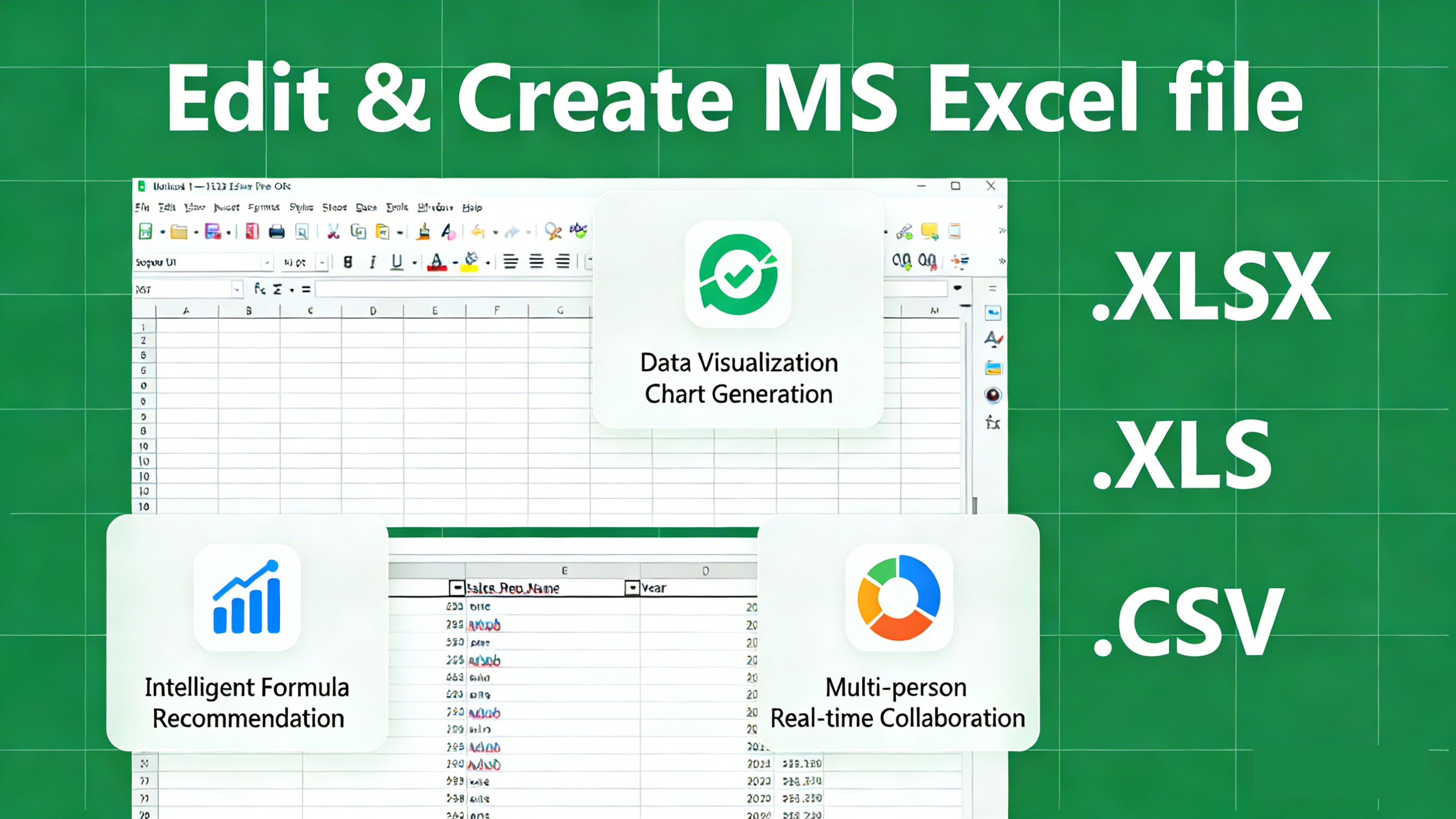The width and height of the screenshot is (1456, 819).
Task: Toggle bold formatting
Action: pos(348,262)
